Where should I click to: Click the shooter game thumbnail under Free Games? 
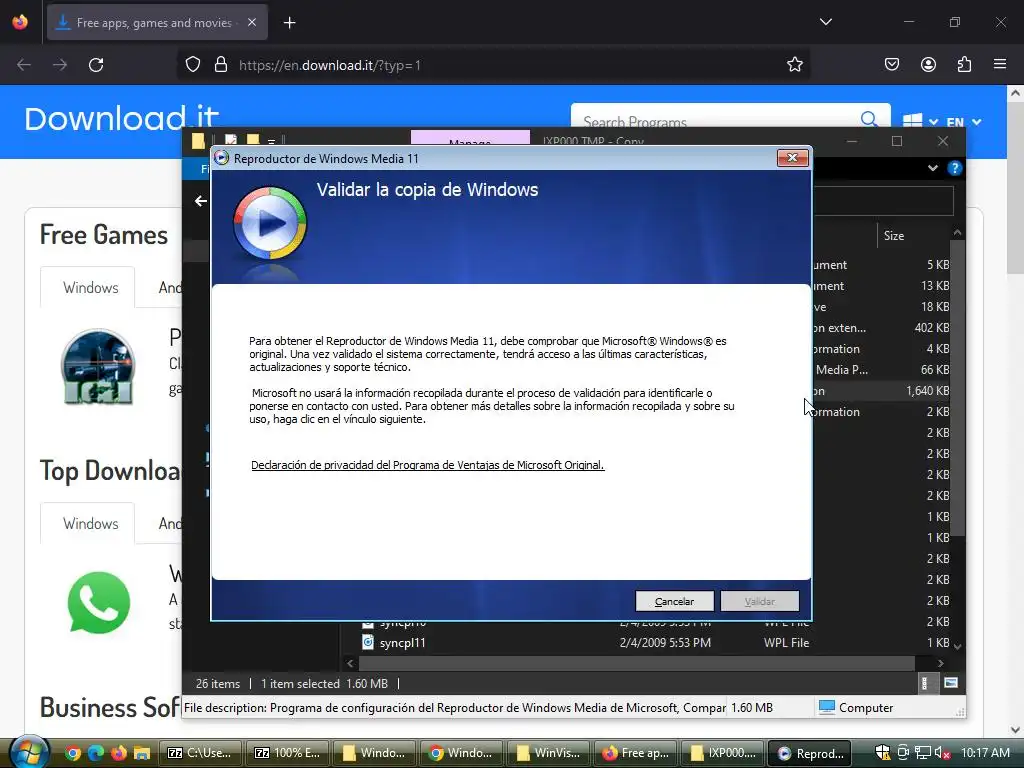98,367
